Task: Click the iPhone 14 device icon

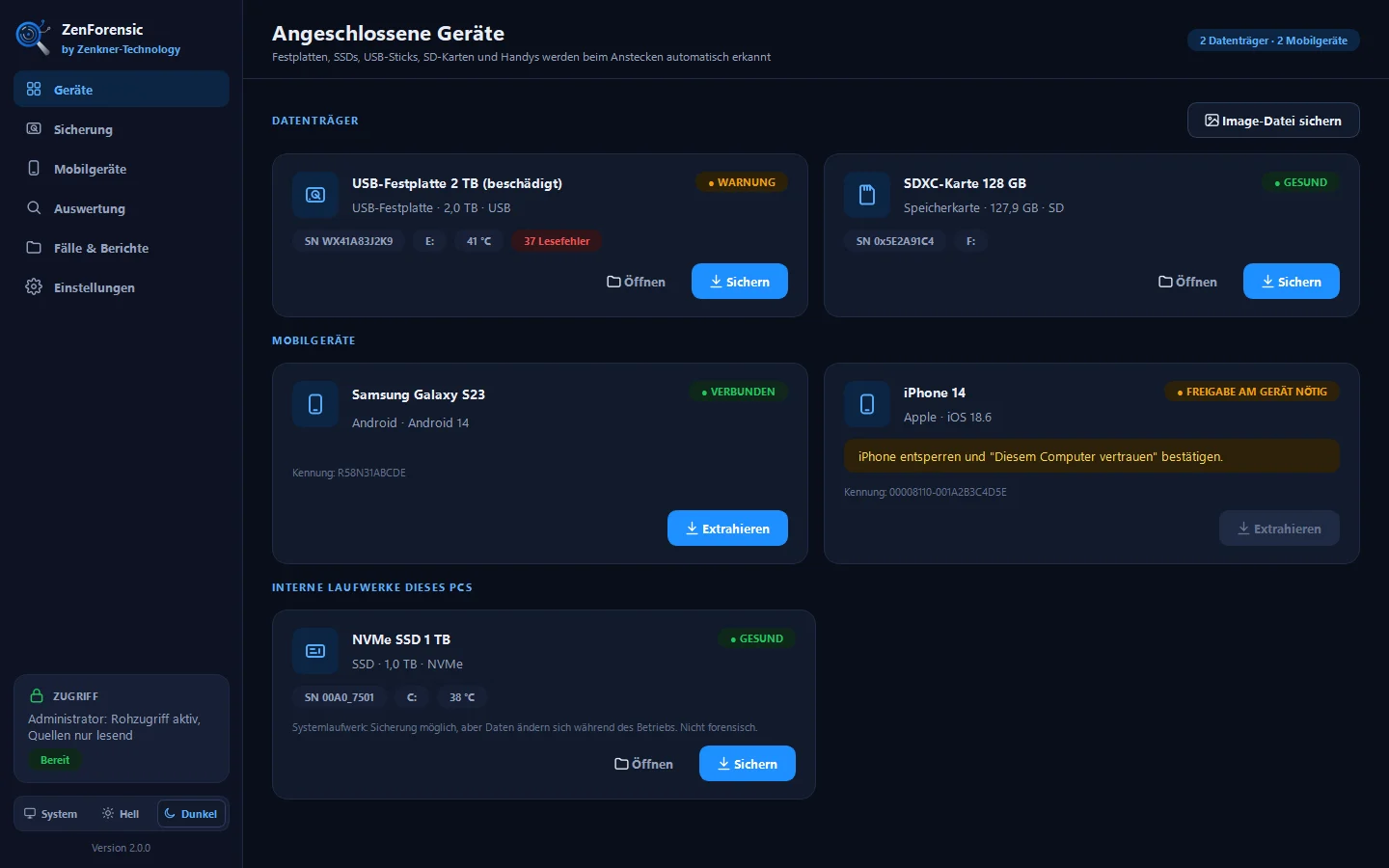Action: pos(867,404)
